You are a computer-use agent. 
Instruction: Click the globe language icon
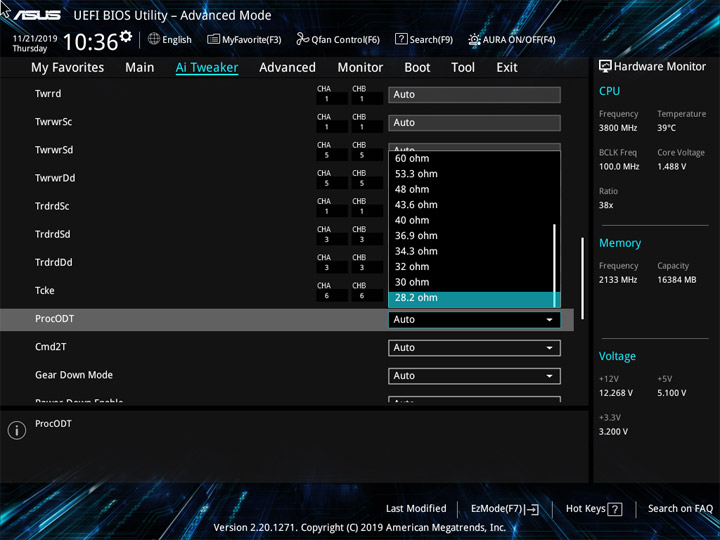click(x=154, y=39)
